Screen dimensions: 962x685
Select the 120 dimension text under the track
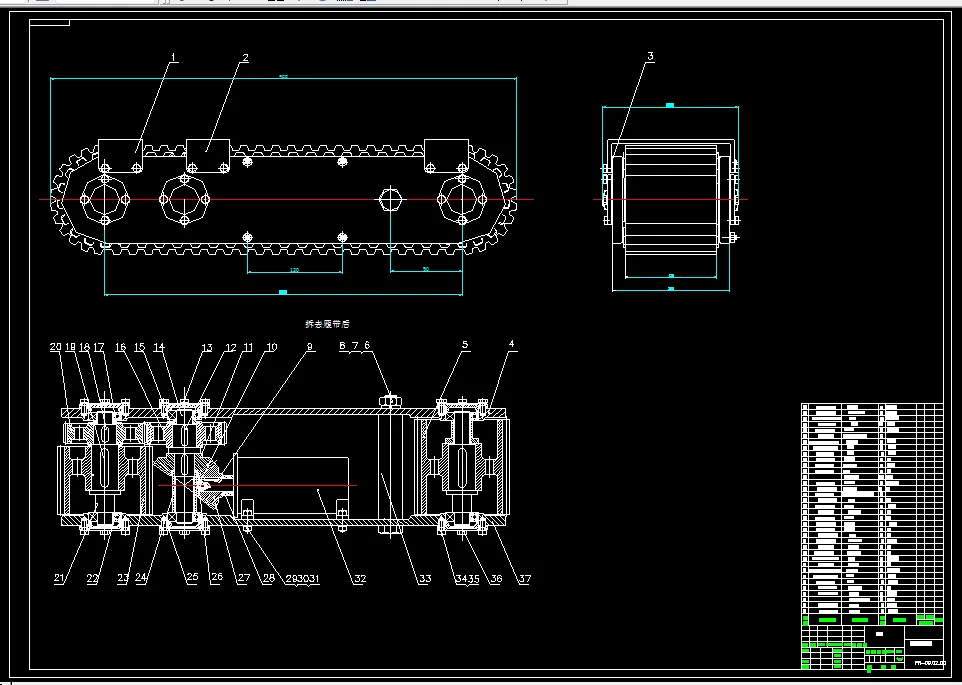[294, 270]
